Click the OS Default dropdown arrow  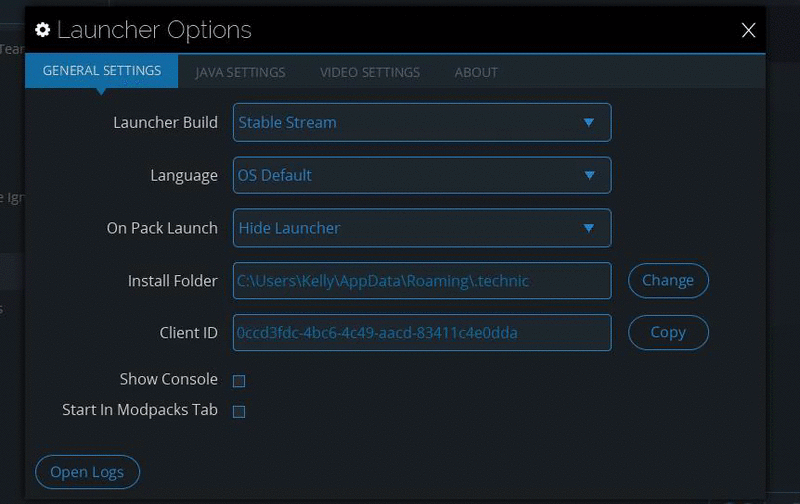click(589, 175)
